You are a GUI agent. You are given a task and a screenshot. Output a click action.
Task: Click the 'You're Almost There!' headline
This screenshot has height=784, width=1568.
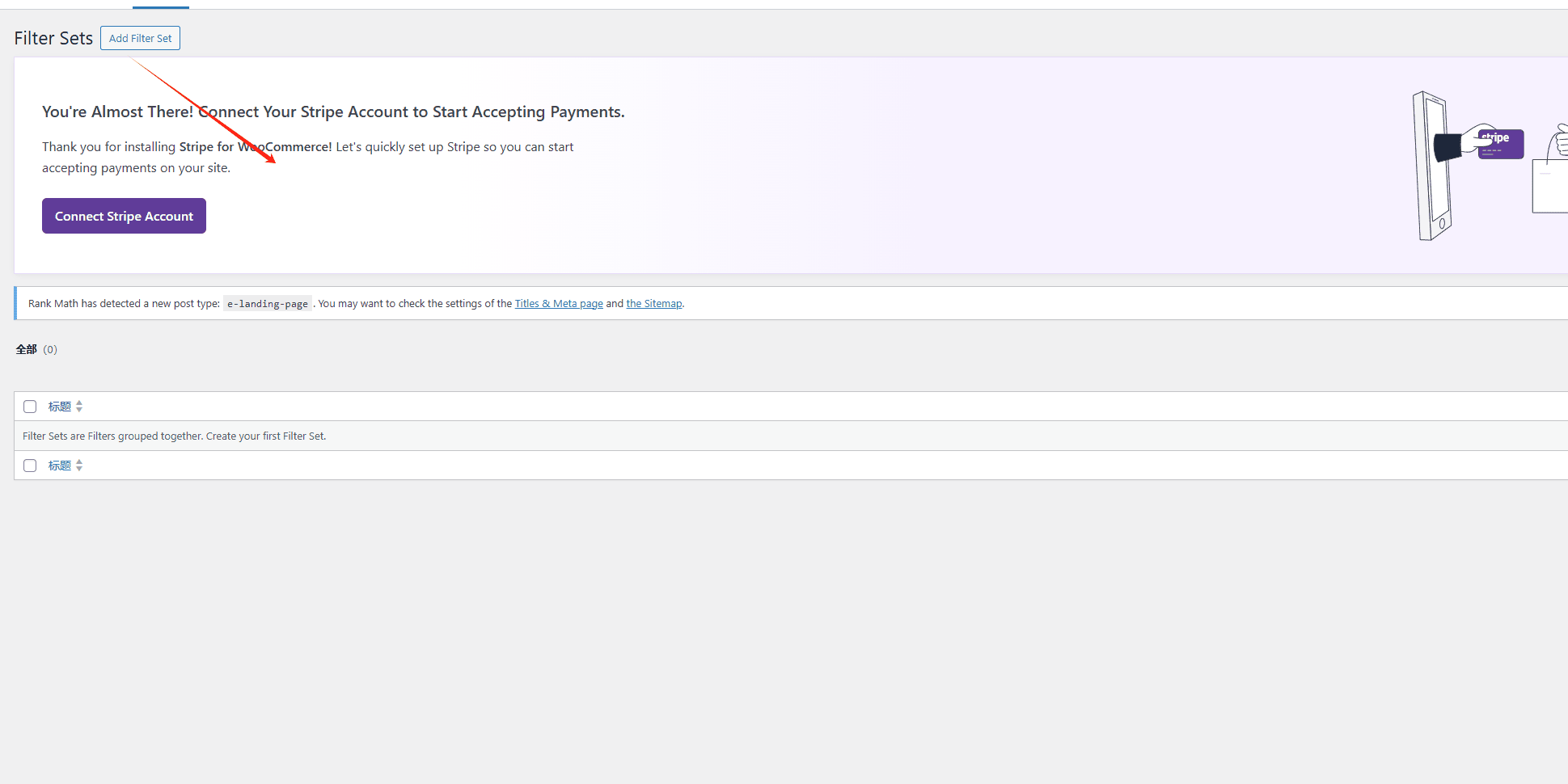click(x=333, y=112)
